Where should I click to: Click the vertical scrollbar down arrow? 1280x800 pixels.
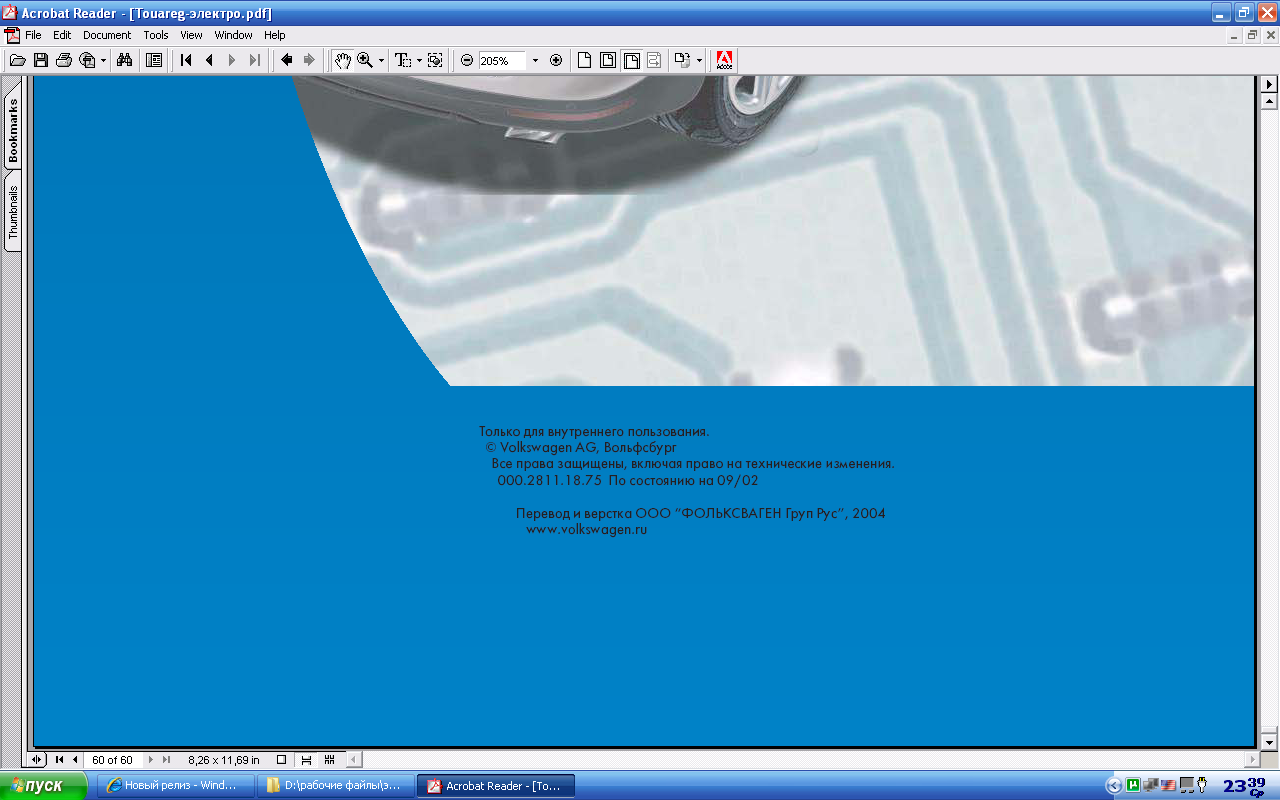pyautogui.click(x=1270, y=743)
